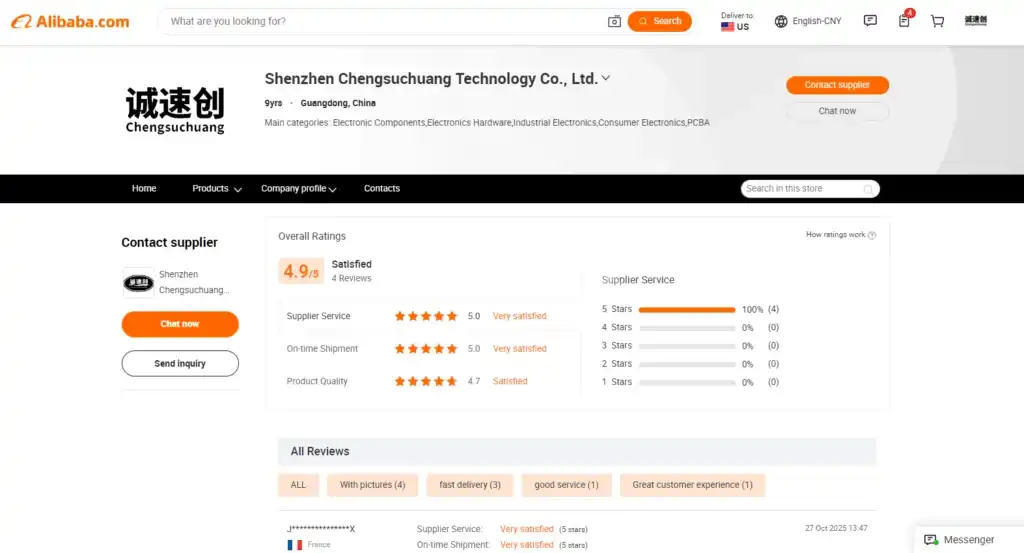Open the Contacts menu item
The width and height of the screenshot is (1024, 553).
pyautogui.click(x=381, y=189)
